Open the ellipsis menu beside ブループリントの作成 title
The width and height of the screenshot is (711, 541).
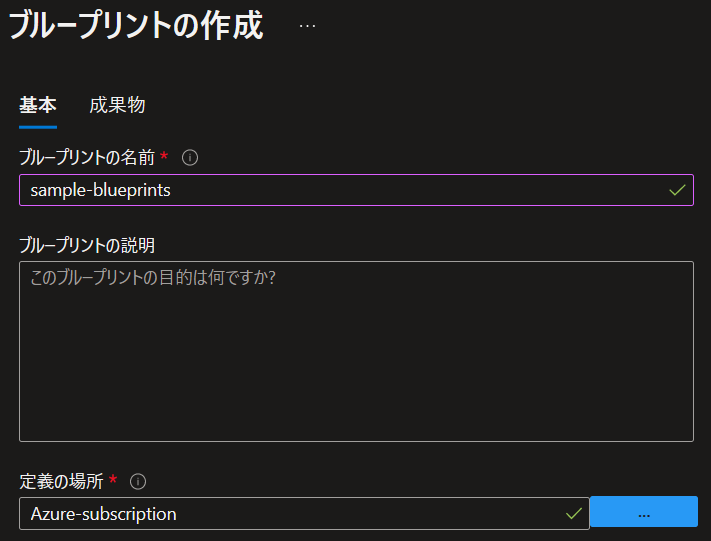307,26
